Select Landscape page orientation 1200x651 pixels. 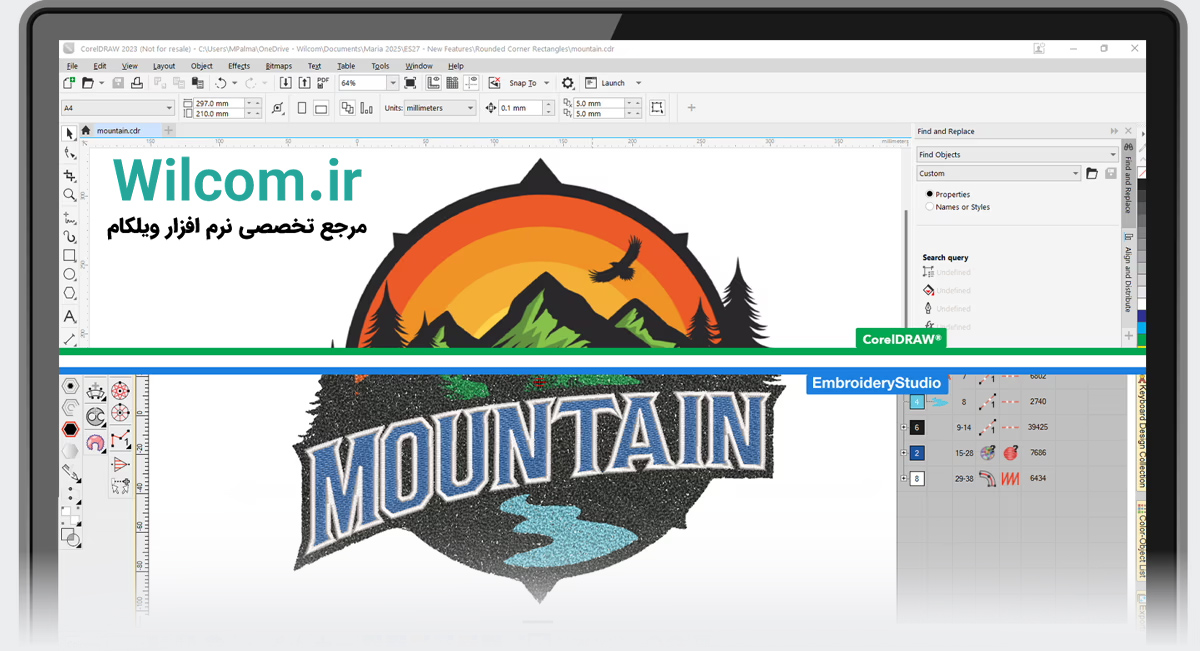(x=321, y=108)
